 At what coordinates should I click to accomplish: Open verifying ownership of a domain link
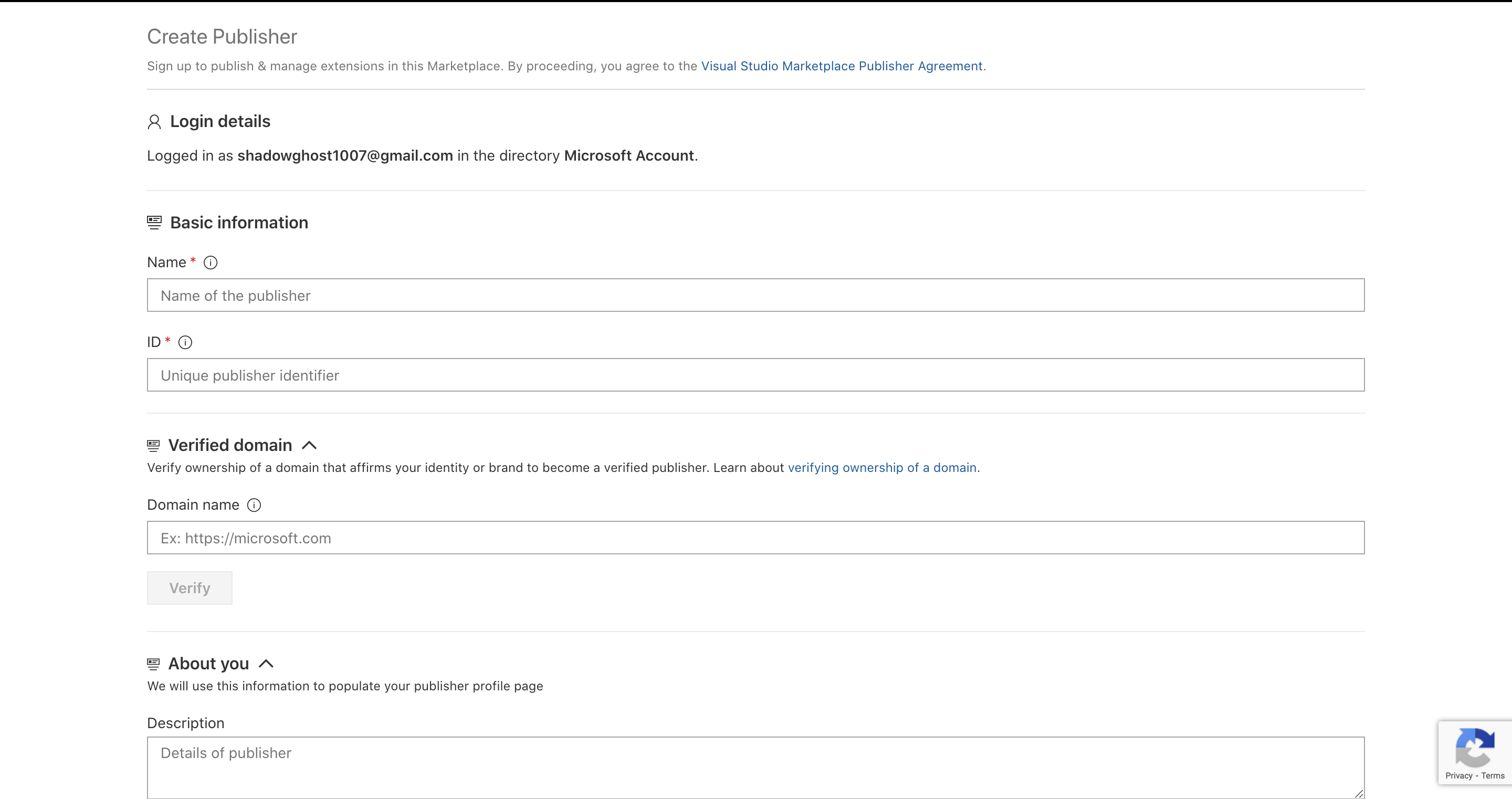tap(883, 468)
